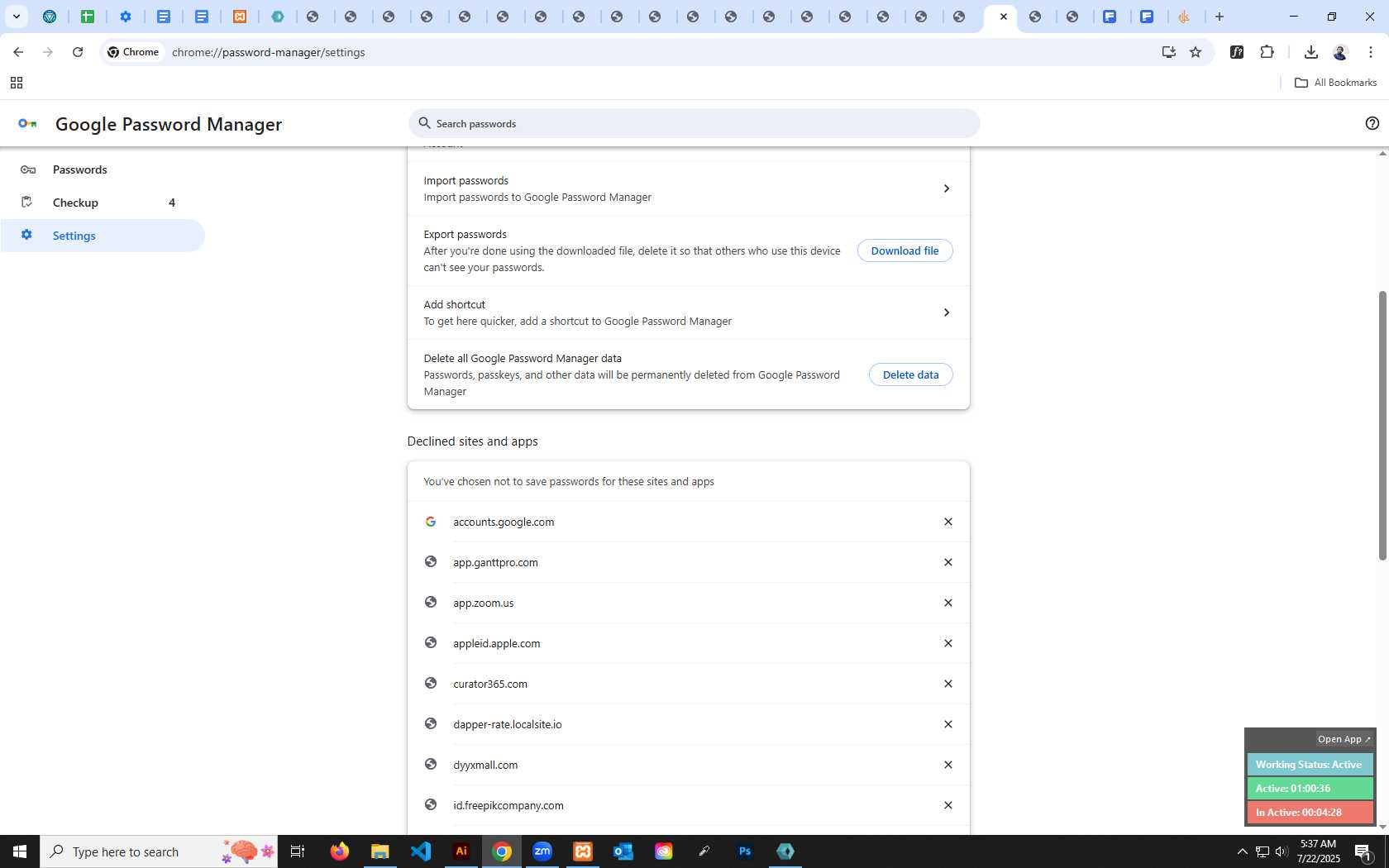
Task: Open the font extension icon in toolbar
Action: pos(1237,52)
